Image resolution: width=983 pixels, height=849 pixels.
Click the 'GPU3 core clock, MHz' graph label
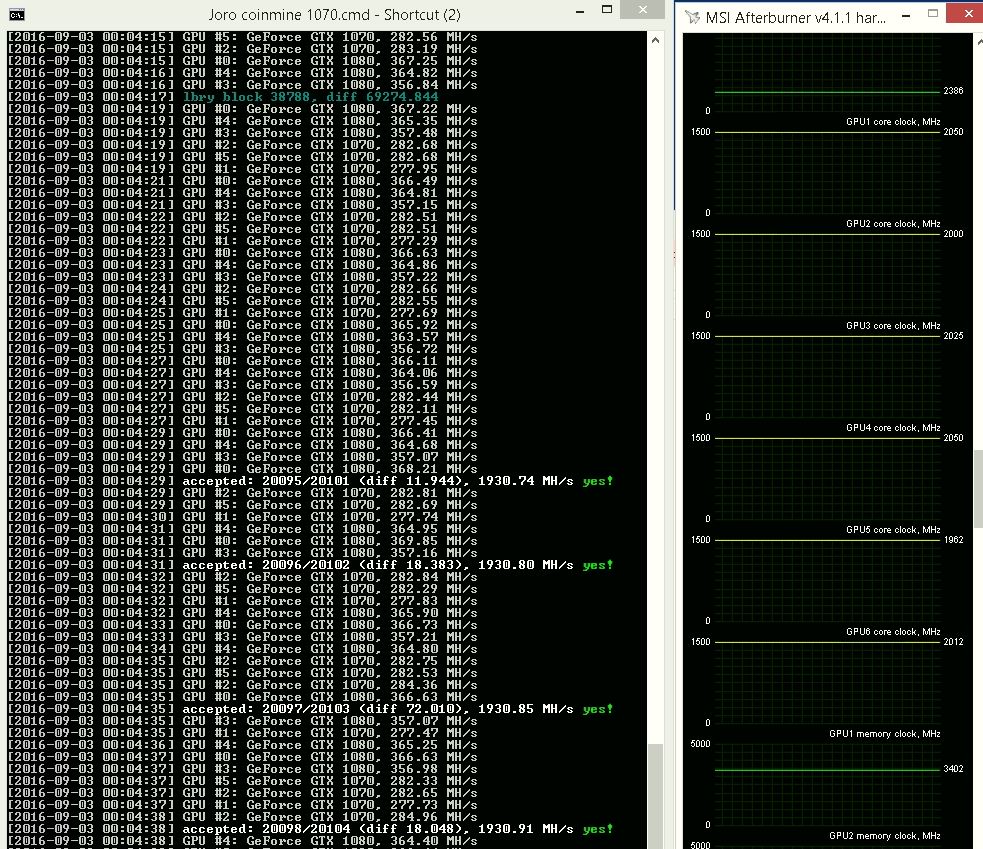point(893,326)
